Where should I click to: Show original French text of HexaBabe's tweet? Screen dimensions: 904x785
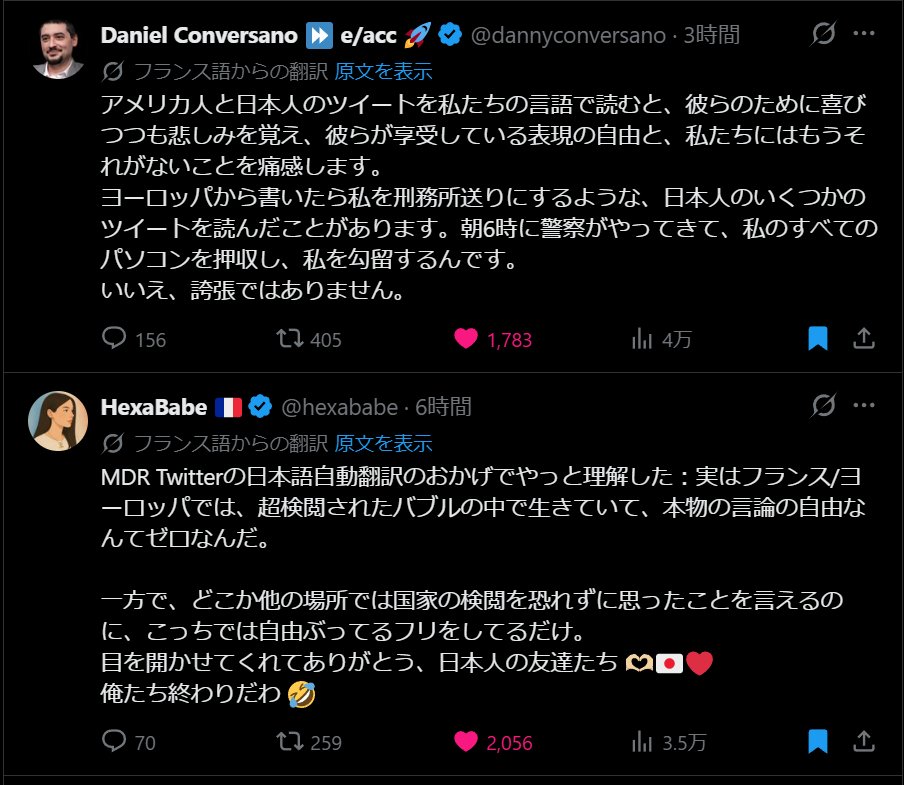(384, 442)
